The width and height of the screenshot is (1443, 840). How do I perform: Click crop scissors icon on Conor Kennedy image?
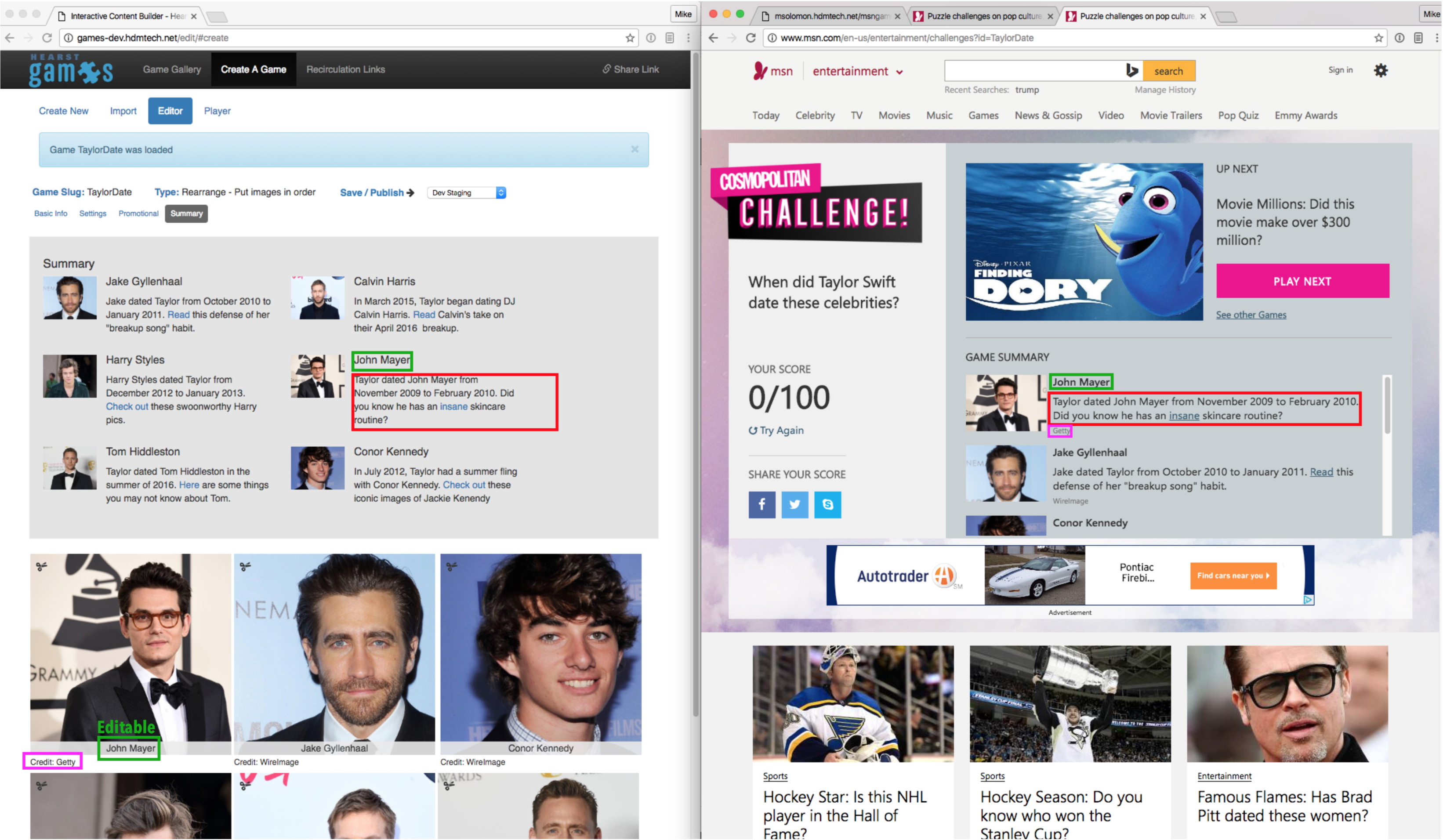click(452, 567)
